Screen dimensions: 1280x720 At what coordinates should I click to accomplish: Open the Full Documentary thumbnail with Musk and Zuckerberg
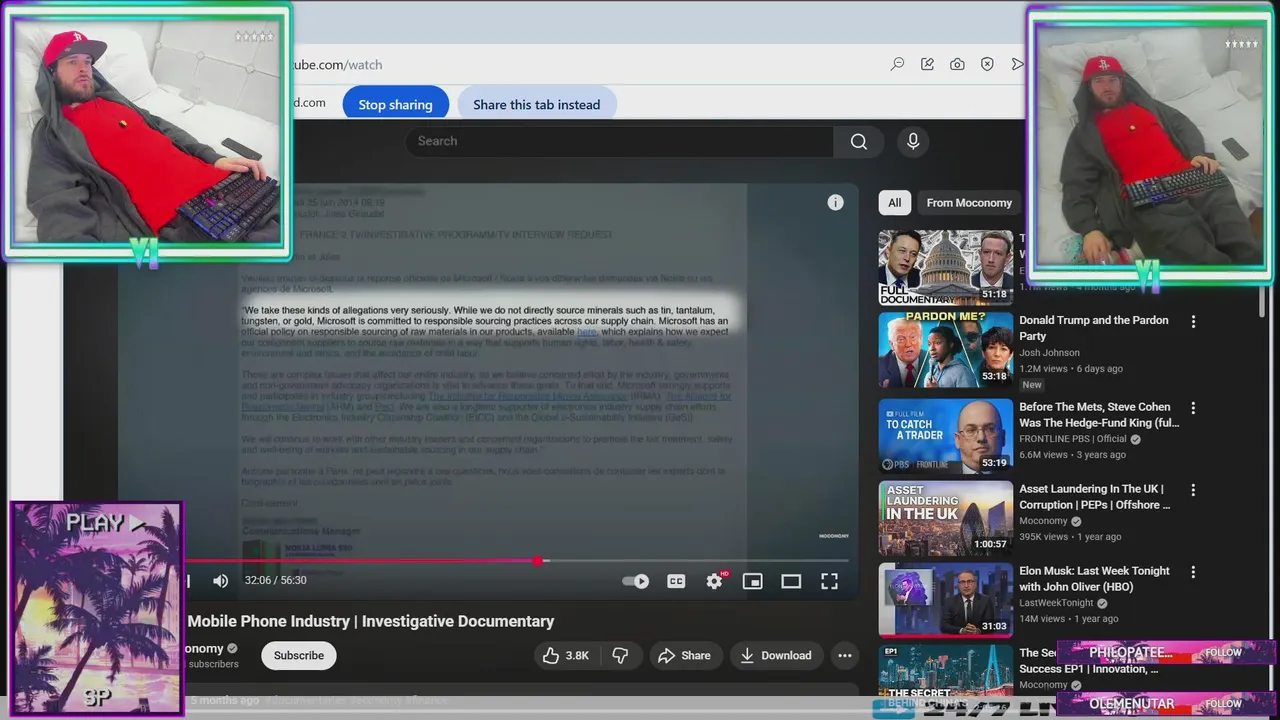[x=945, y=268]
